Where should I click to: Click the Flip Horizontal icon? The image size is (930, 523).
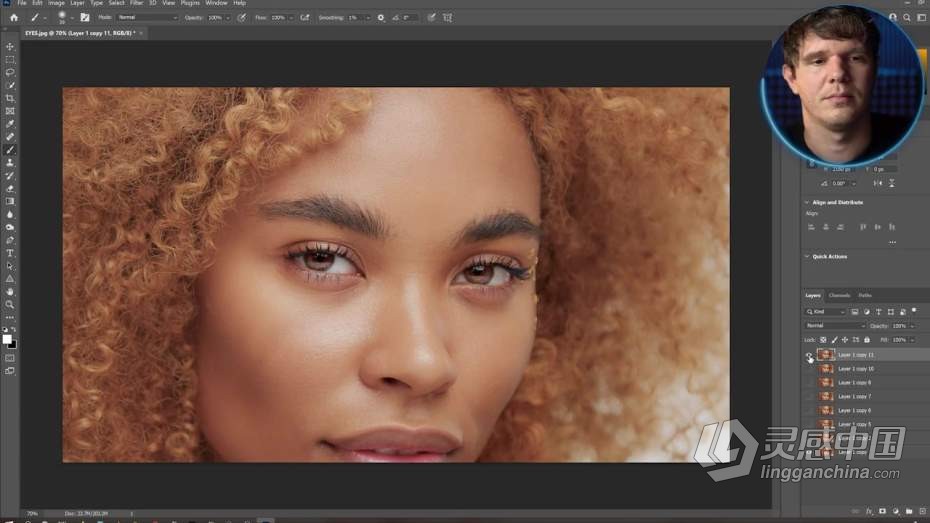(x=878, y=183)
